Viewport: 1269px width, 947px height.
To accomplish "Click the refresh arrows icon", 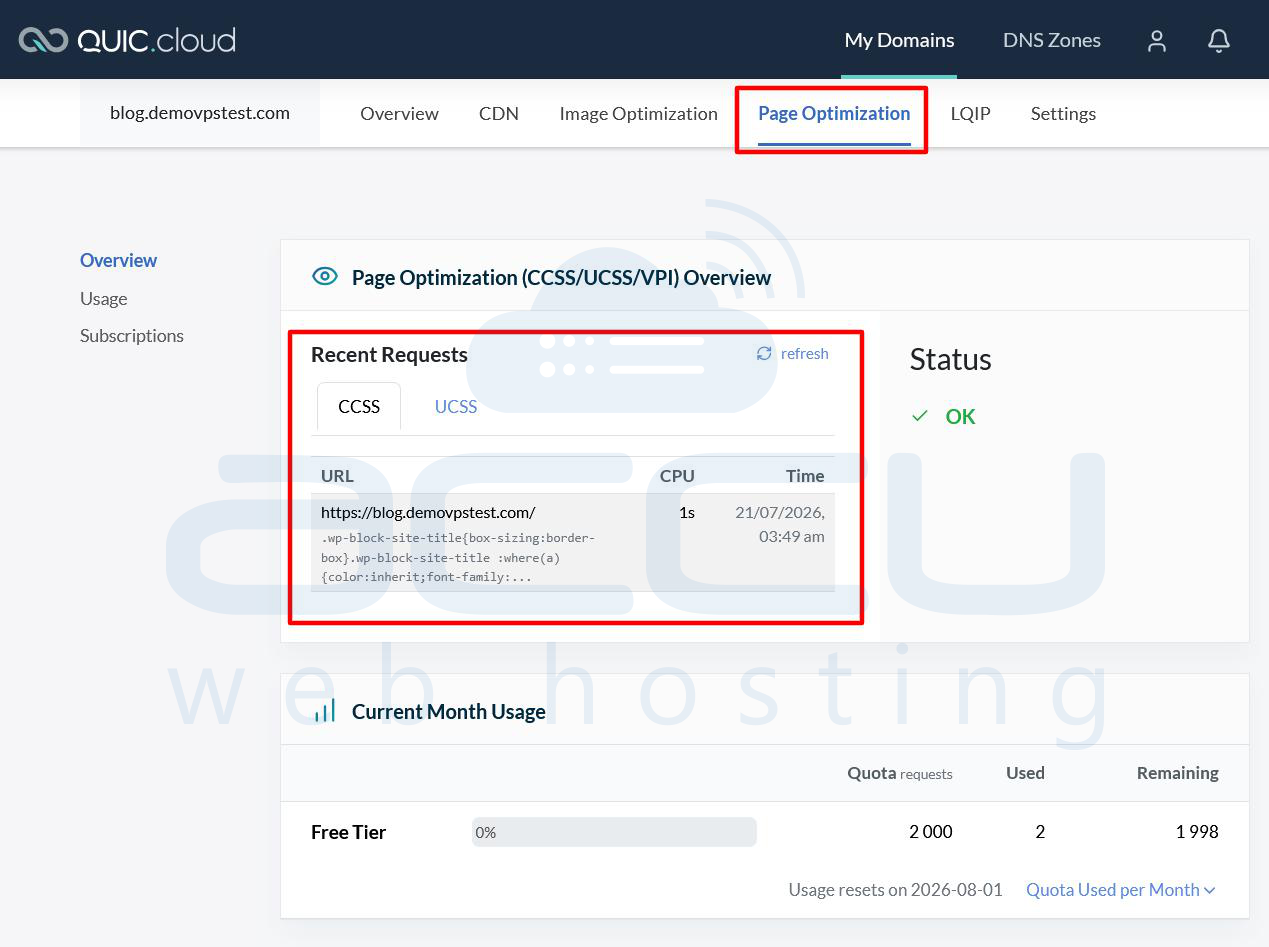I will click(x=764, y=353).
